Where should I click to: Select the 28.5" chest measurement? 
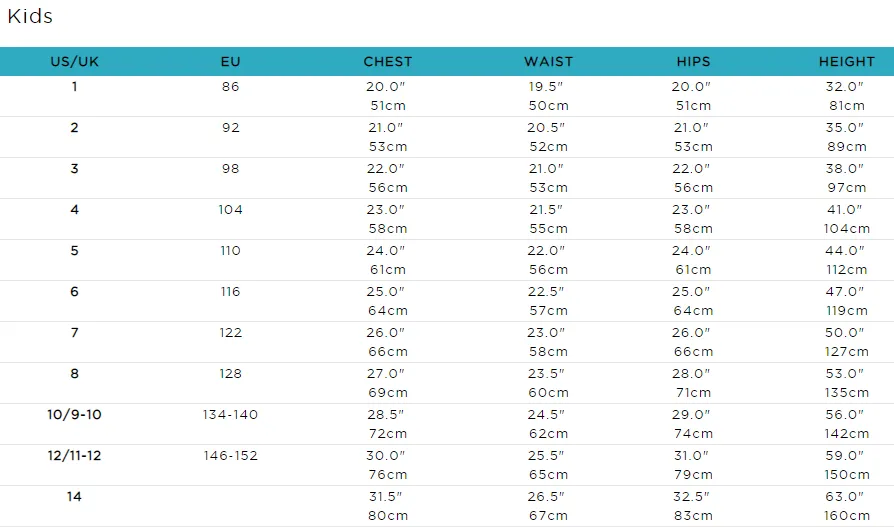[x=385, y=415]
